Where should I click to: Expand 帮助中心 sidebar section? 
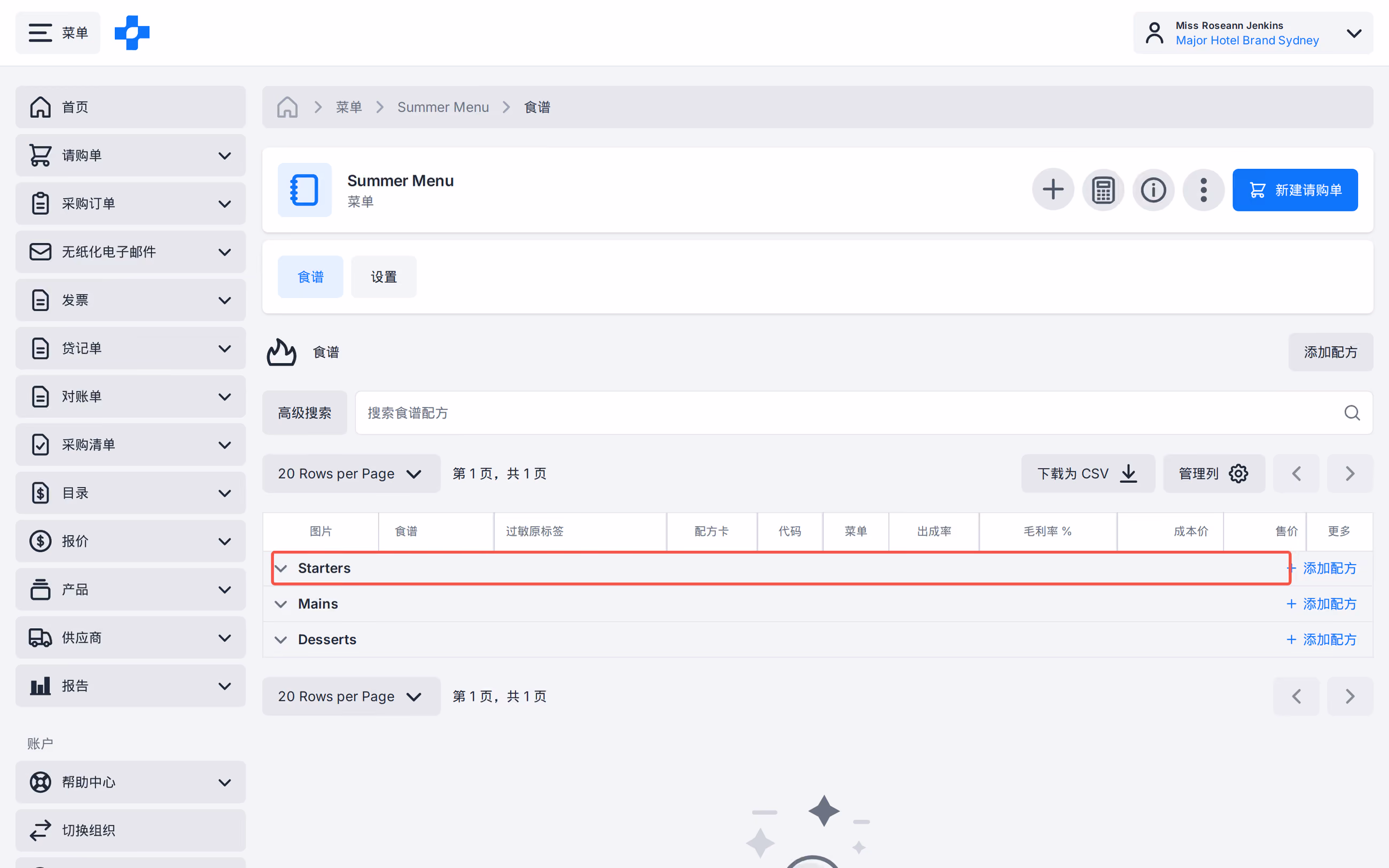[130, 782]
